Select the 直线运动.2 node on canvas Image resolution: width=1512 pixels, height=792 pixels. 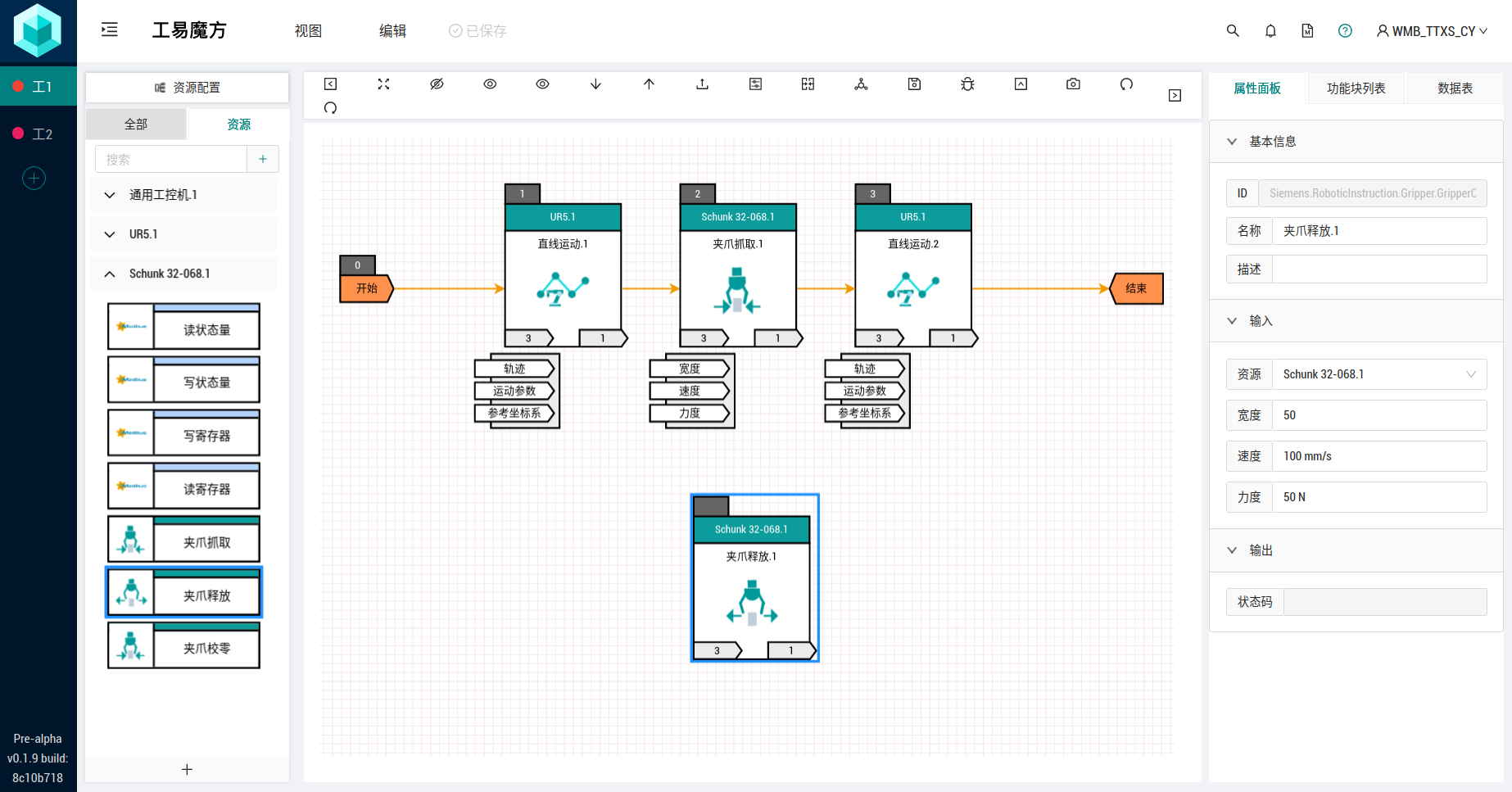pos(913,274)
